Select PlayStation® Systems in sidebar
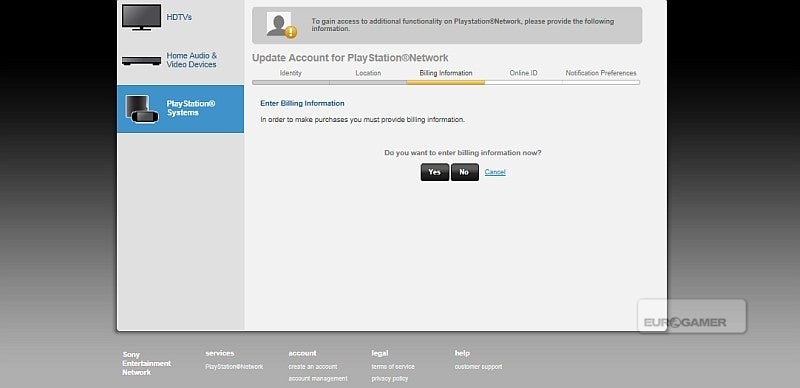 click(x=181, y=109)
